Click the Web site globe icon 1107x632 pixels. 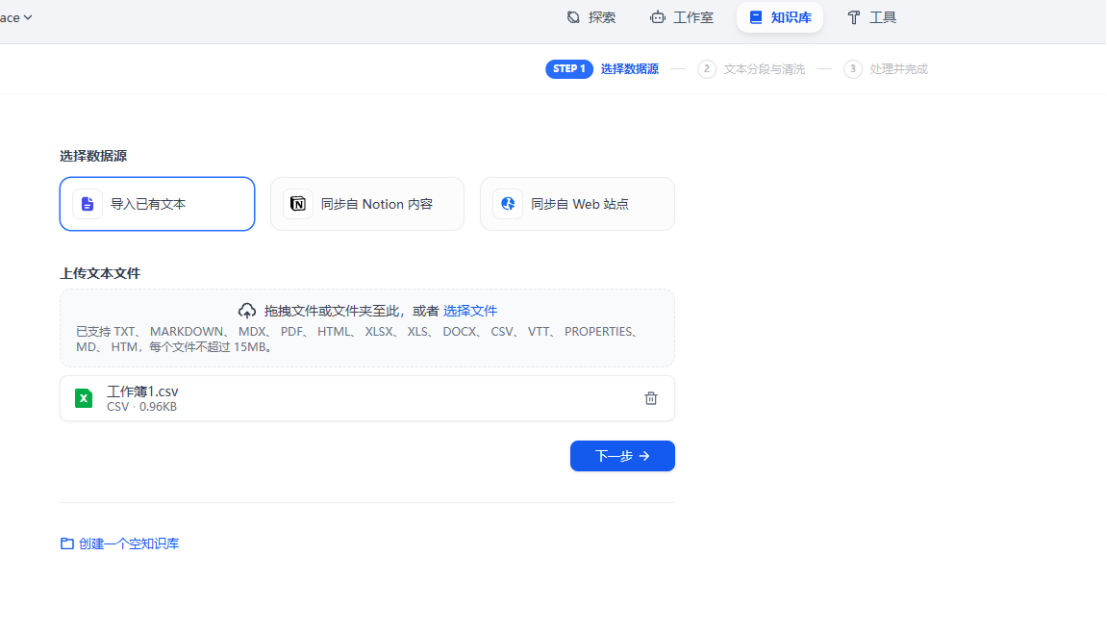(508, 204)
